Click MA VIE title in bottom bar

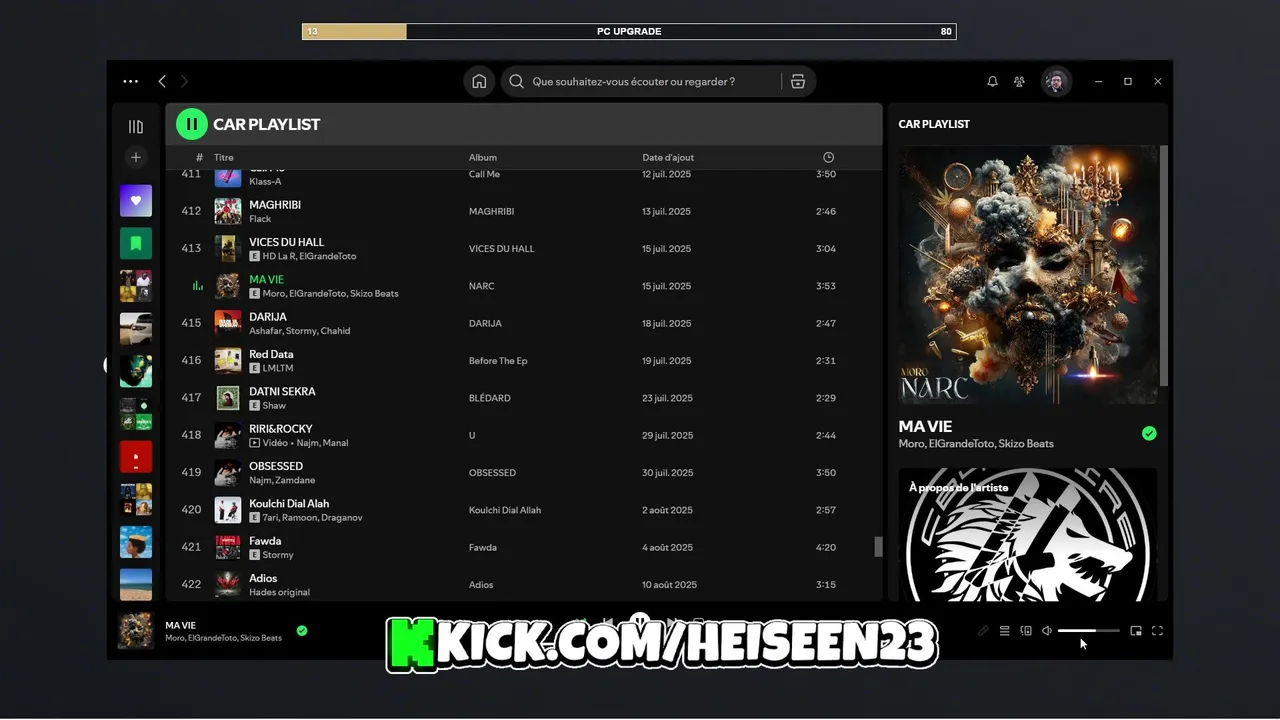pyautogui.click(x=180, y=625)
